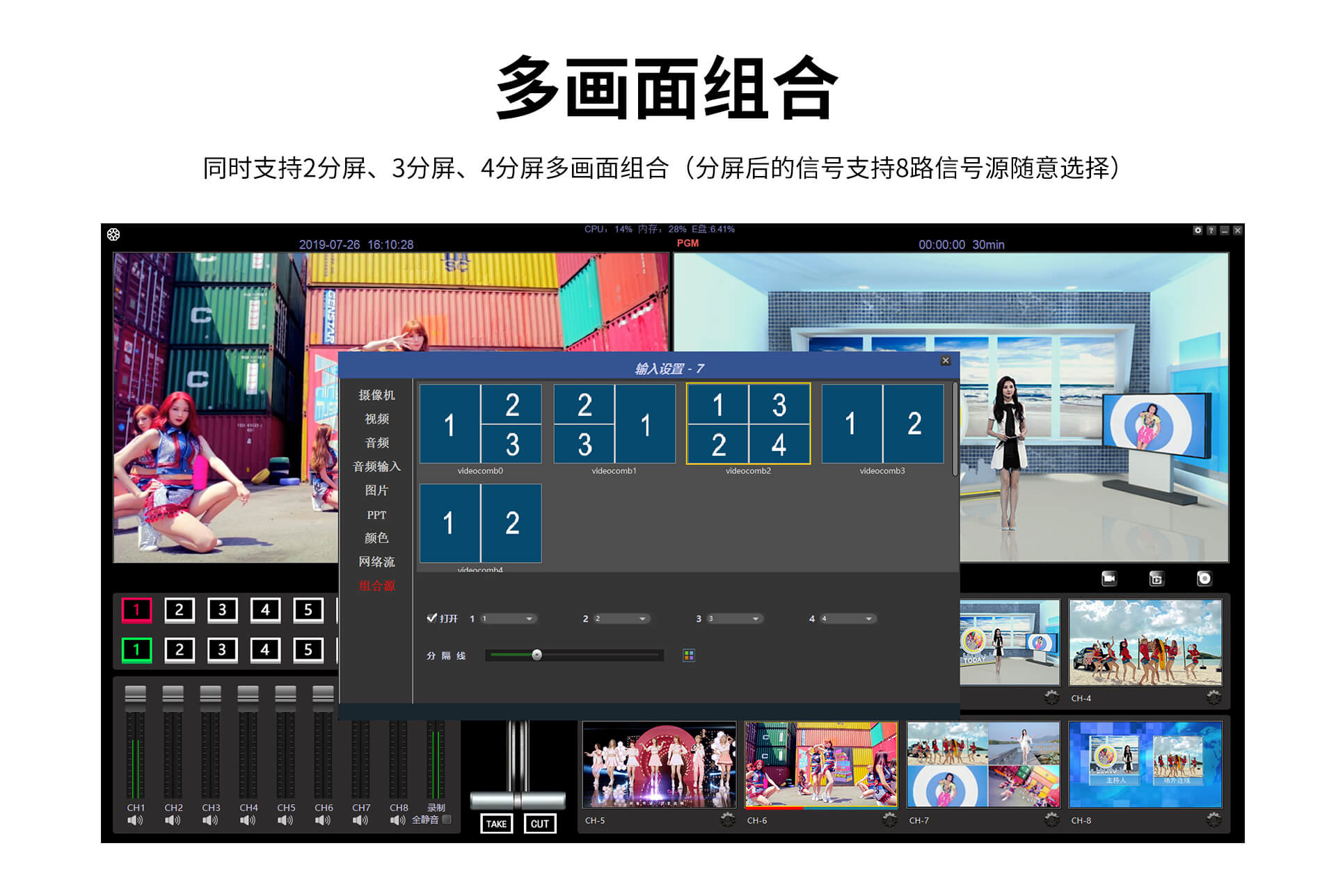This screenshot has width=1336, height=896.
Task: Select bottom-row source button 4
Action: tap(265, 650)
